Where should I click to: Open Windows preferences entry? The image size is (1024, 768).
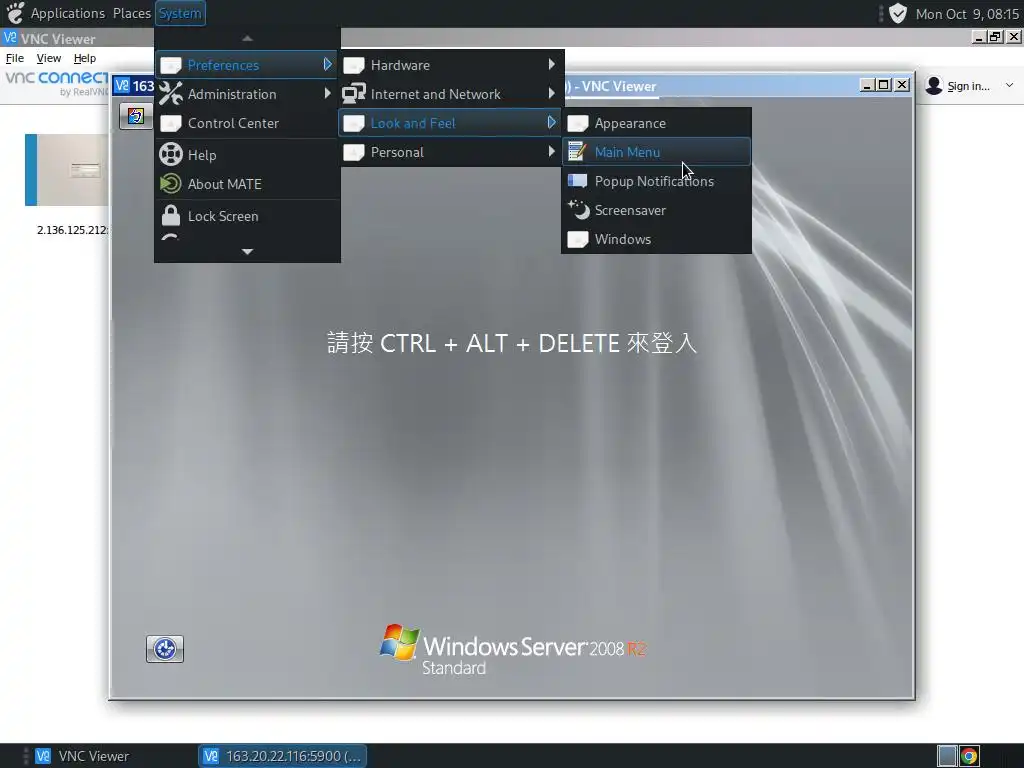656,239
